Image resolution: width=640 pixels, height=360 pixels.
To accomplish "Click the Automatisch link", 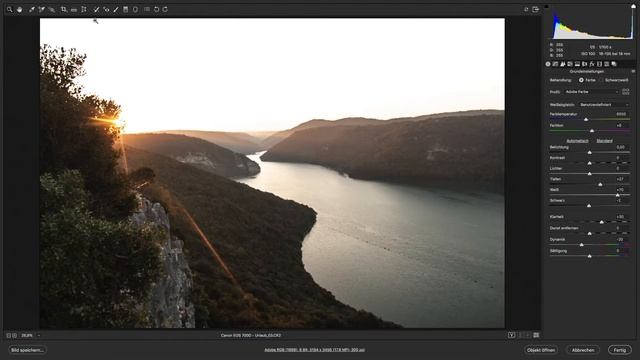I will point(578,141).
